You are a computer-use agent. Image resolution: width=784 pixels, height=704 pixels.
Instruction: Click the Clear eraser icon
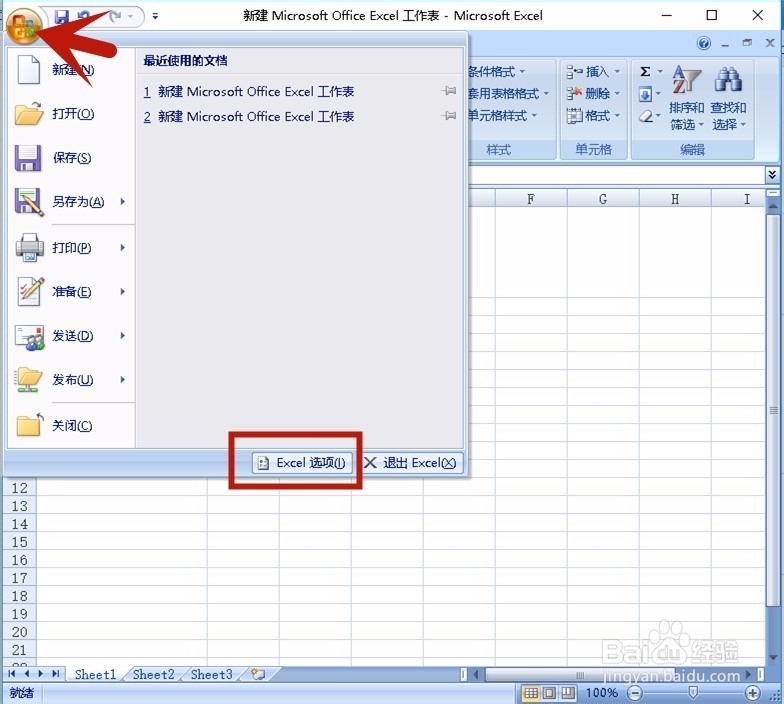(646, 116)
